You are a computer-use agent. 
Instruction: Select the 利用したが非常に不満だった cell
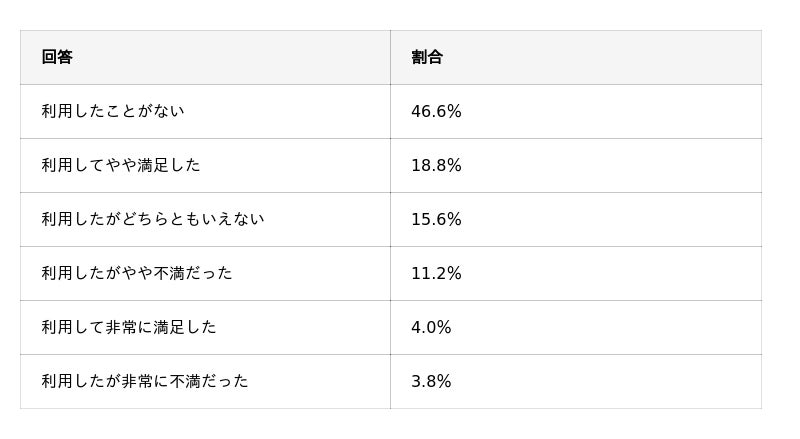pos(145,381)
